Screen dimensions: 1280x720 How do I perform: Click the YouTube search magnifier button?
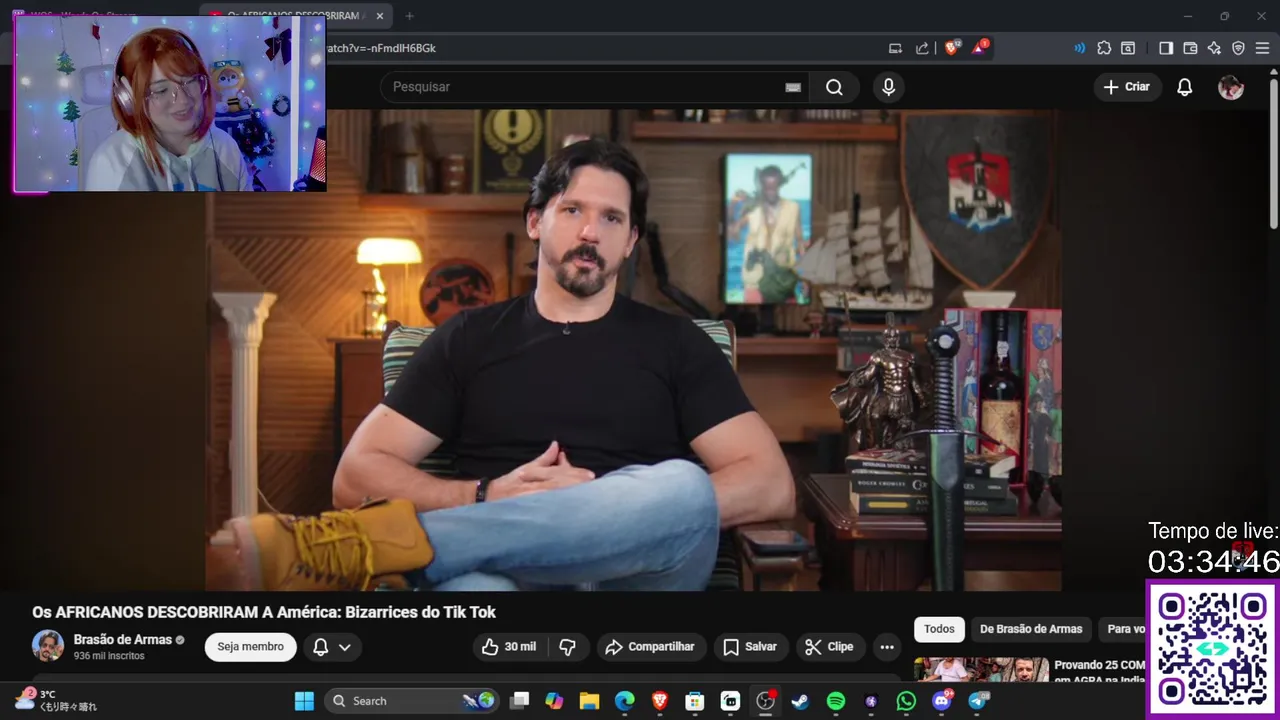click(834, 87)
